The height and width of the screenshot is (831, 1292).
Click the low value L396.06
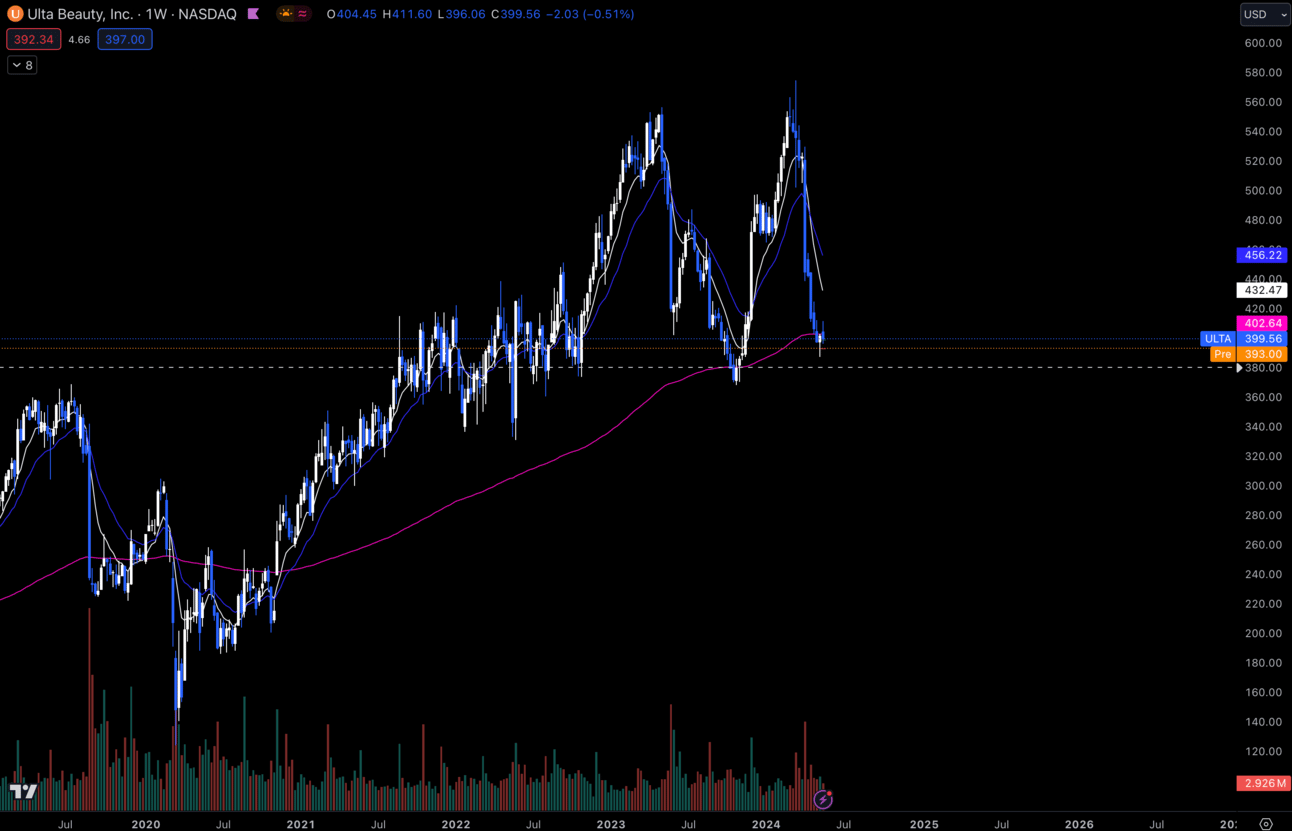[x=461, y=14]
